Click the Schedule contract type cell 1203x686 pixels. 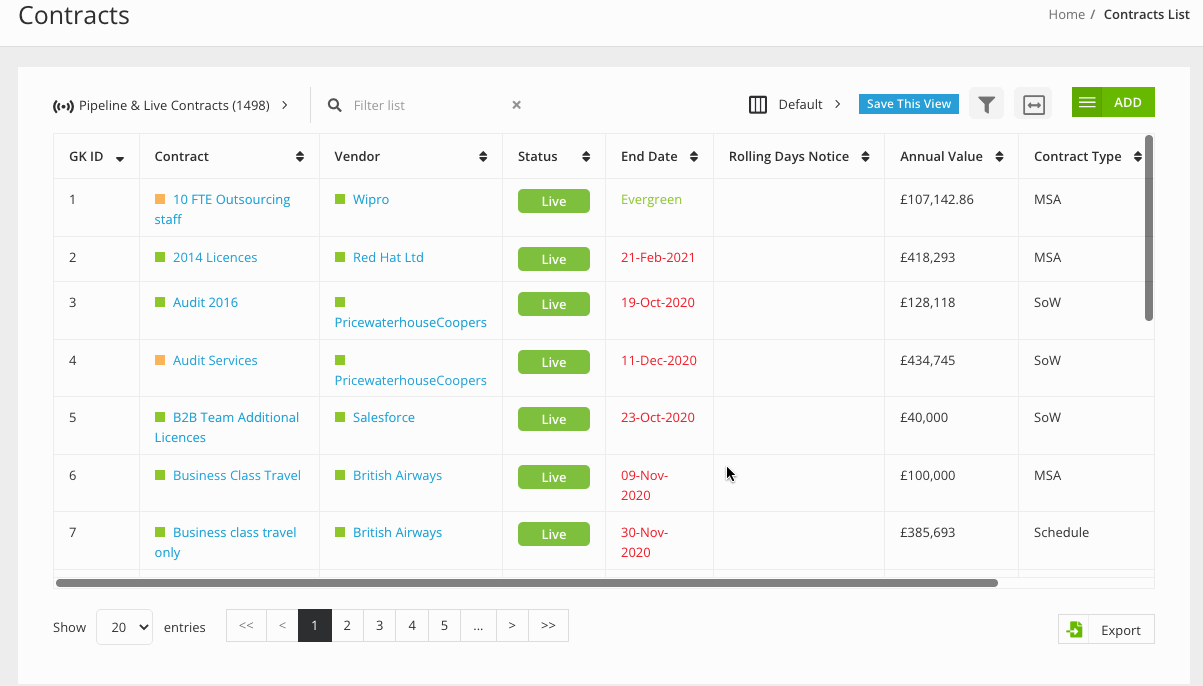(1061, 532)
